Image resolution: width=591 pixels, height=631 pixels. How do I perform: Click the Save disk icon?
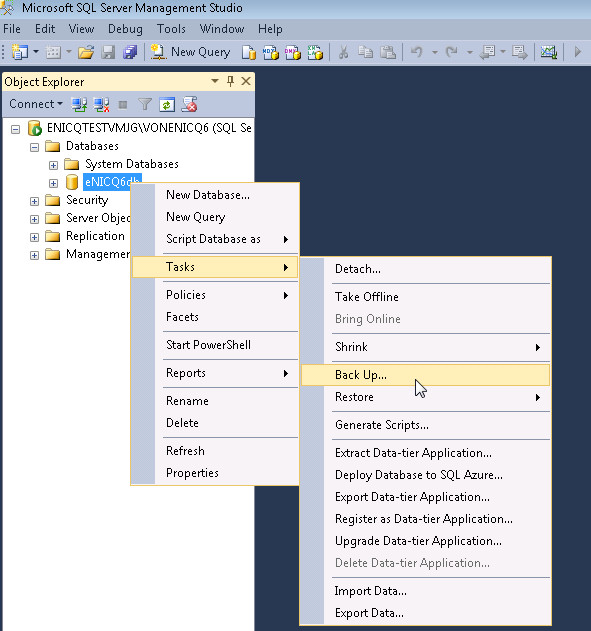(x=108, y=52)
